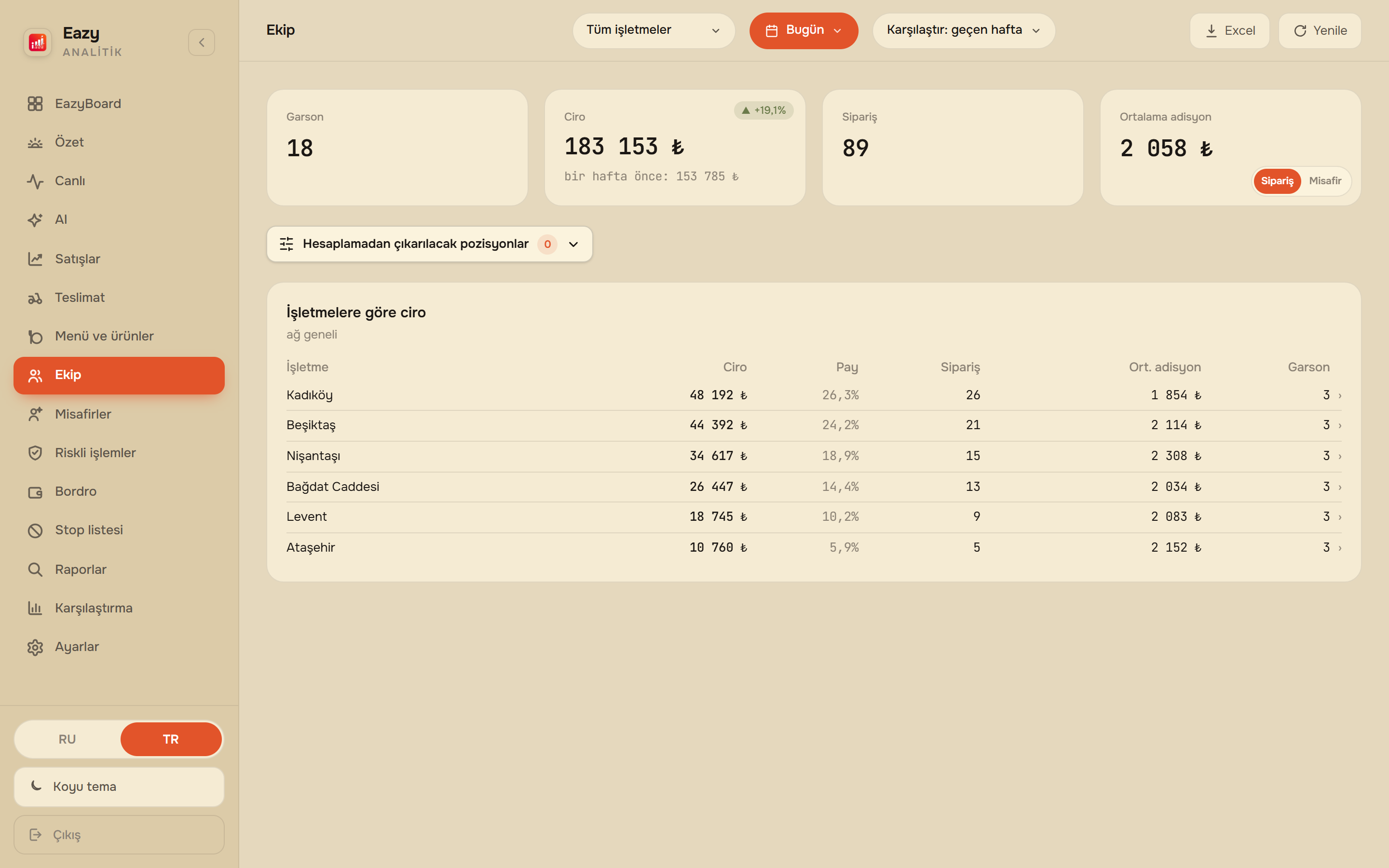1389x868 pixels.
Task: Select Sipariş in average check toggle
Action: [x=1277, y=181]
